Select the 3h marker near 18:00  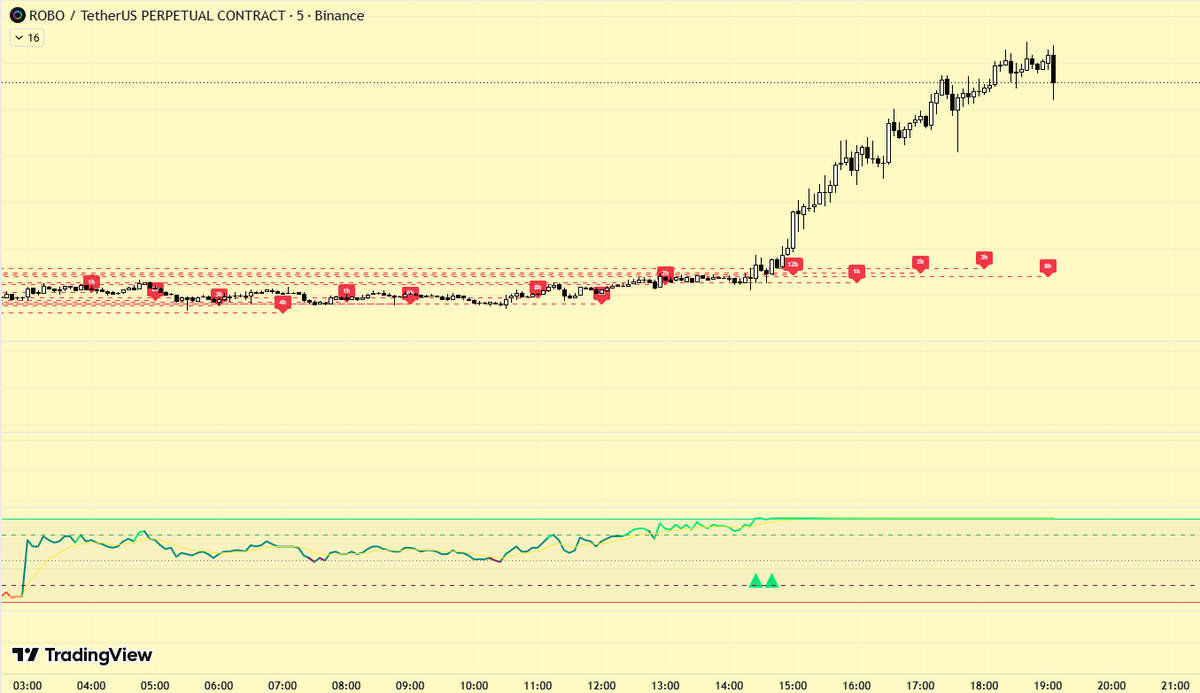tap(985, 258)
